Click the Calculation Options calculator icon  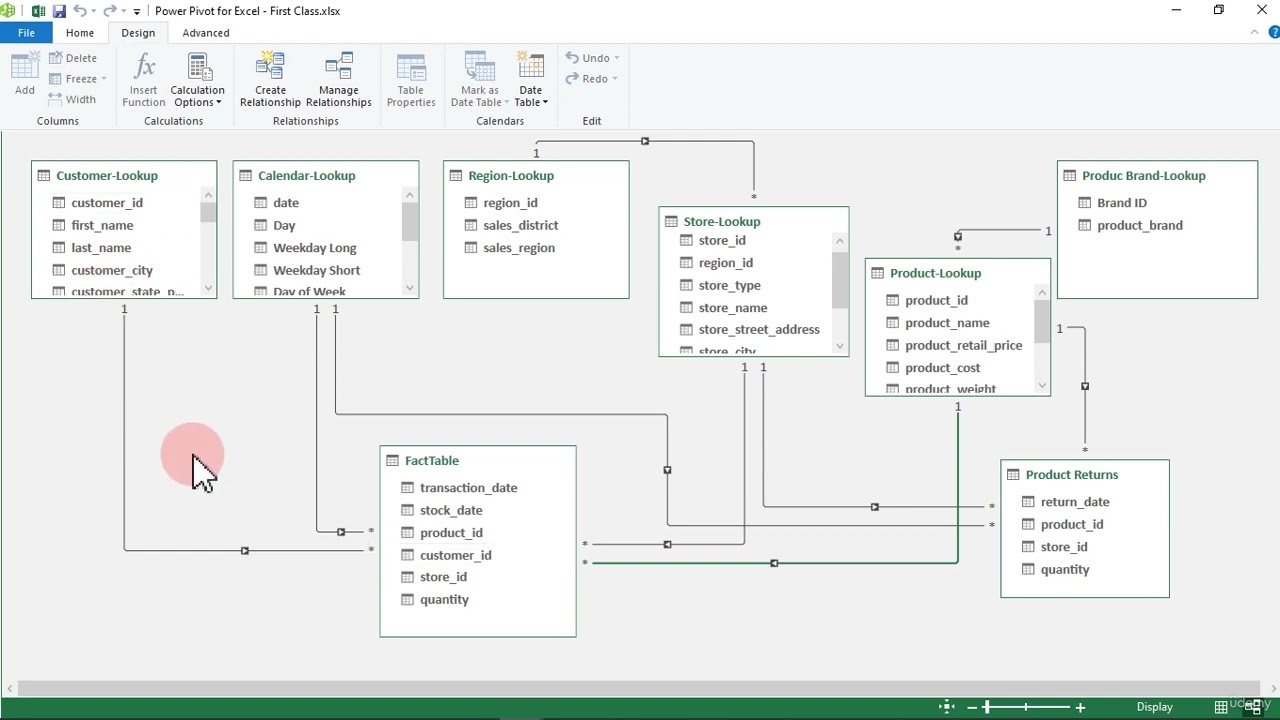198,66
